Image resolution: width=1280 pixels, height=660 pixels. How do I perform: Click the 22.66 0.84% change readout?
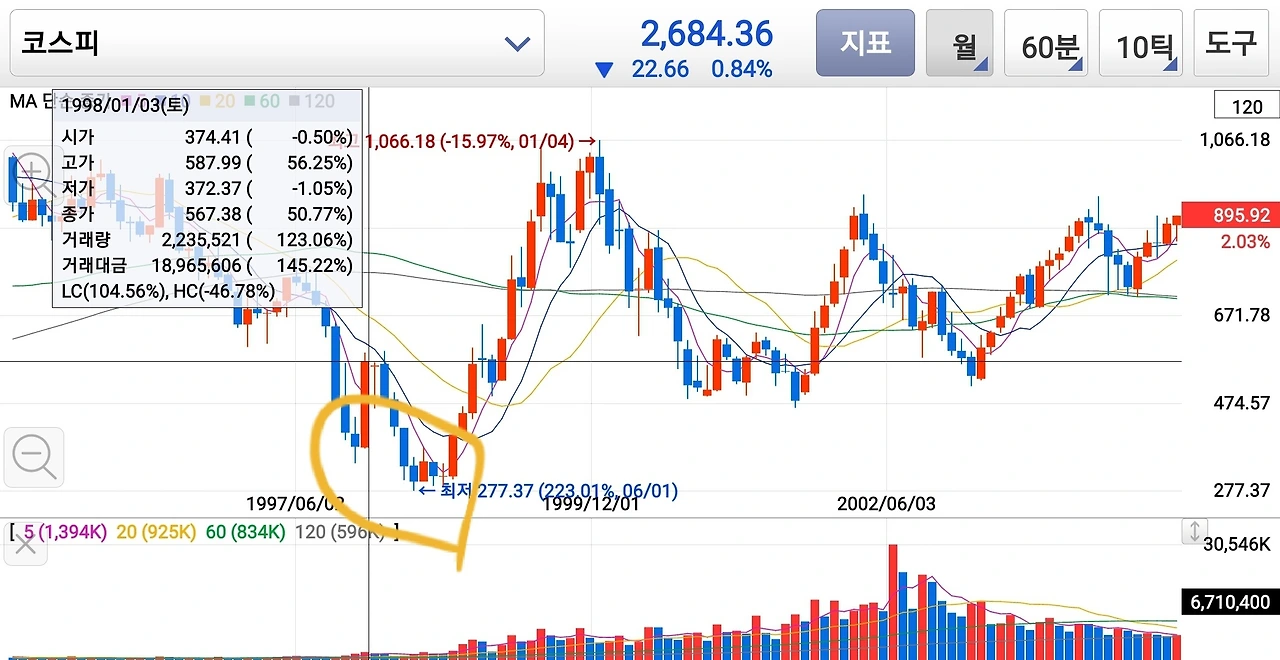click(x=684, y=69)
